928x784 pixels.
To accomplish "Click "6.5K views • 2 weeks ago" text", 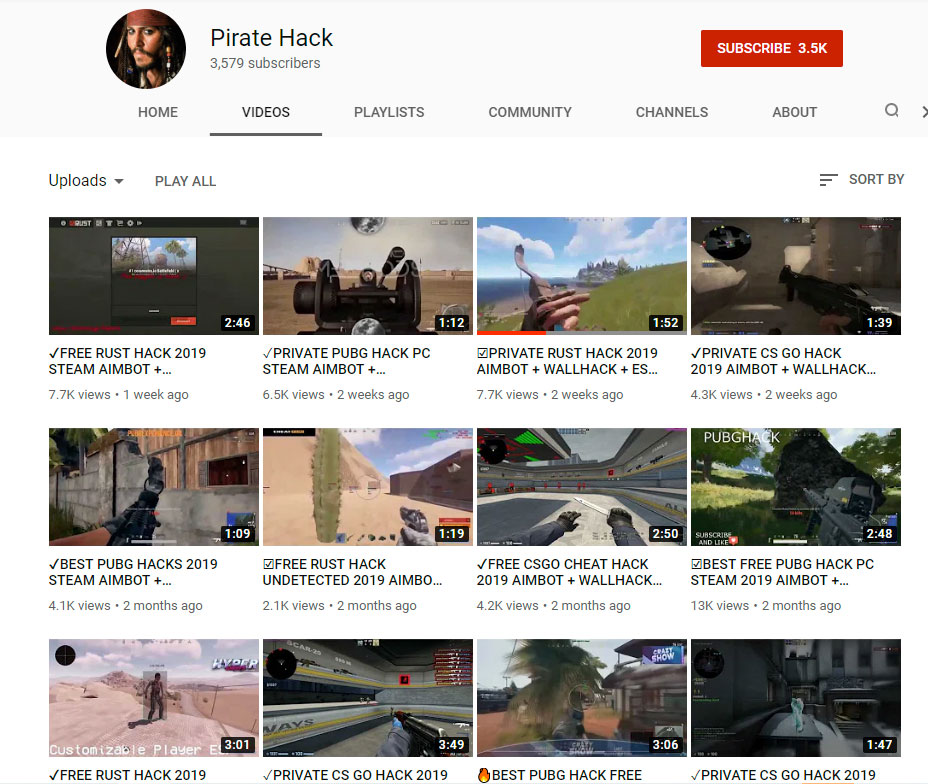I will (x=336, y=395).
